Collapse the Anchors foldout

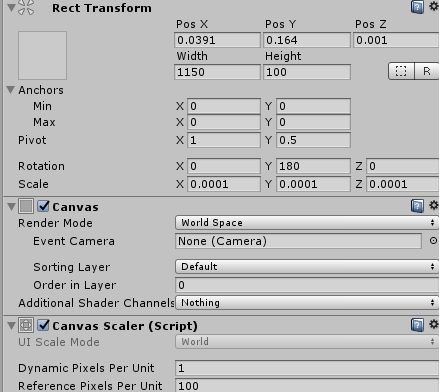coord(11,90)
